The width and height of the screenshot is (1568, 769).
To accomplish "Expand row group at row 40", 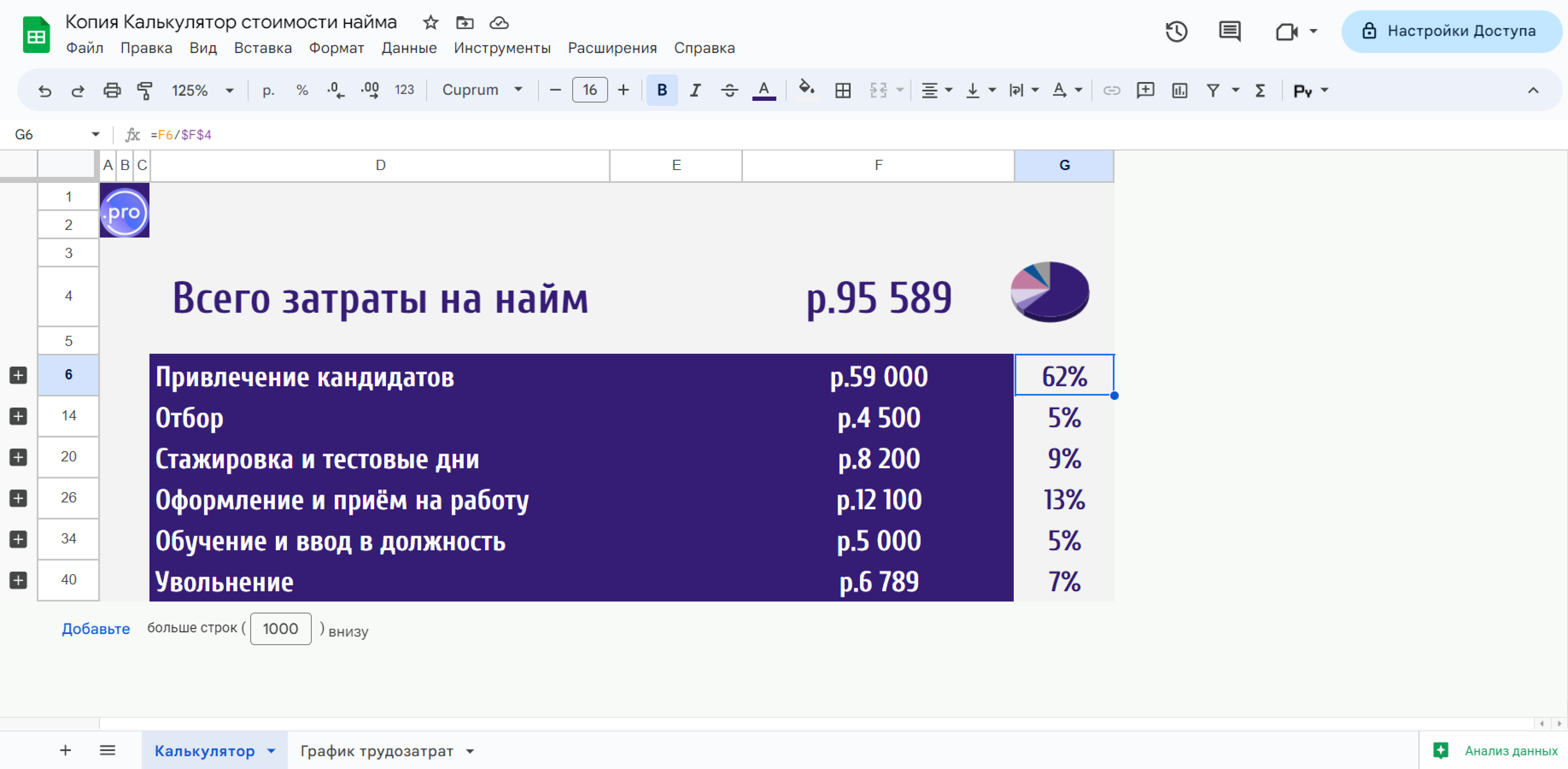I will click(x=18, y=580).
